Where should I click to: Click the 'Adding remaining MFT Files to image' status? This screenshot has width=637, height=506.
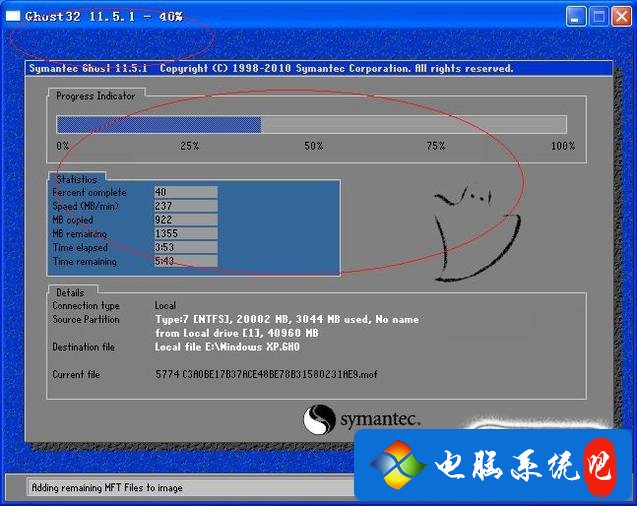[107, 488]
